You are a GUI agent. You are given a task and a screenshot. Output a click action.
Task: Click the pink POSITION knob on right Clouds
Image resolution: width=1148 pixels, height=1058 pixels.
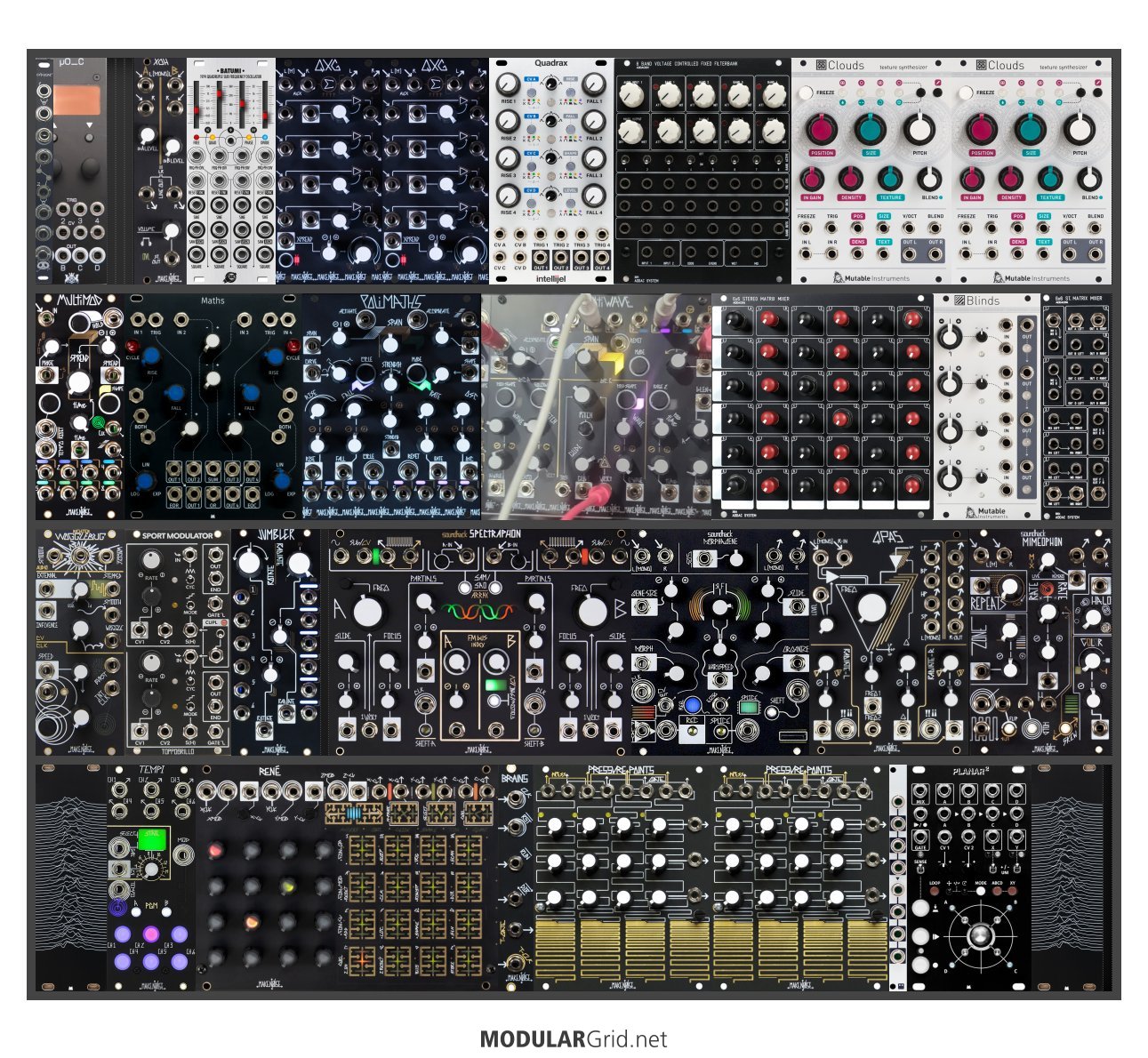pyautogui.click(x=982, y=130)
